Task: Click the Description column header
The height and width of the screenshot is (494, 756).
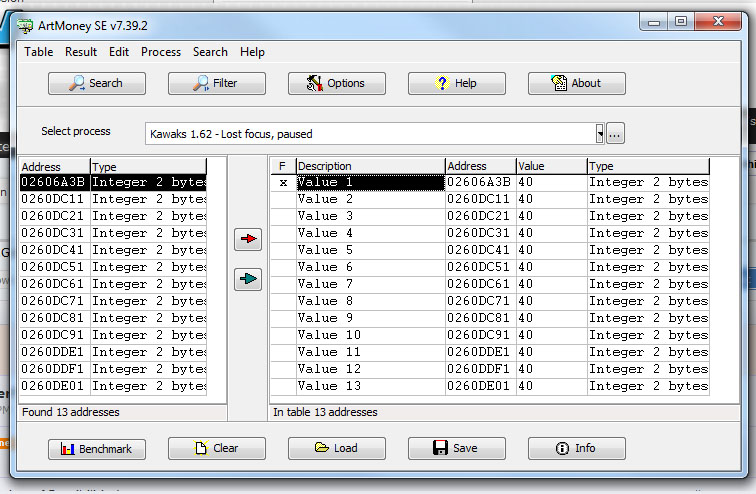Action: coord(370,166)
